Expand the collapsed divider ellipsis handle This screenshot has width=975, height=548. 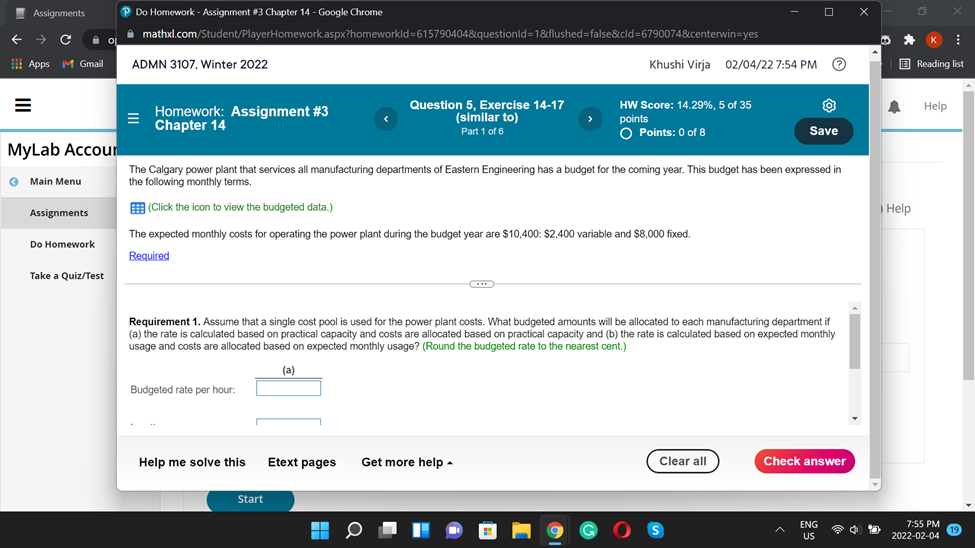click(481, 284)
